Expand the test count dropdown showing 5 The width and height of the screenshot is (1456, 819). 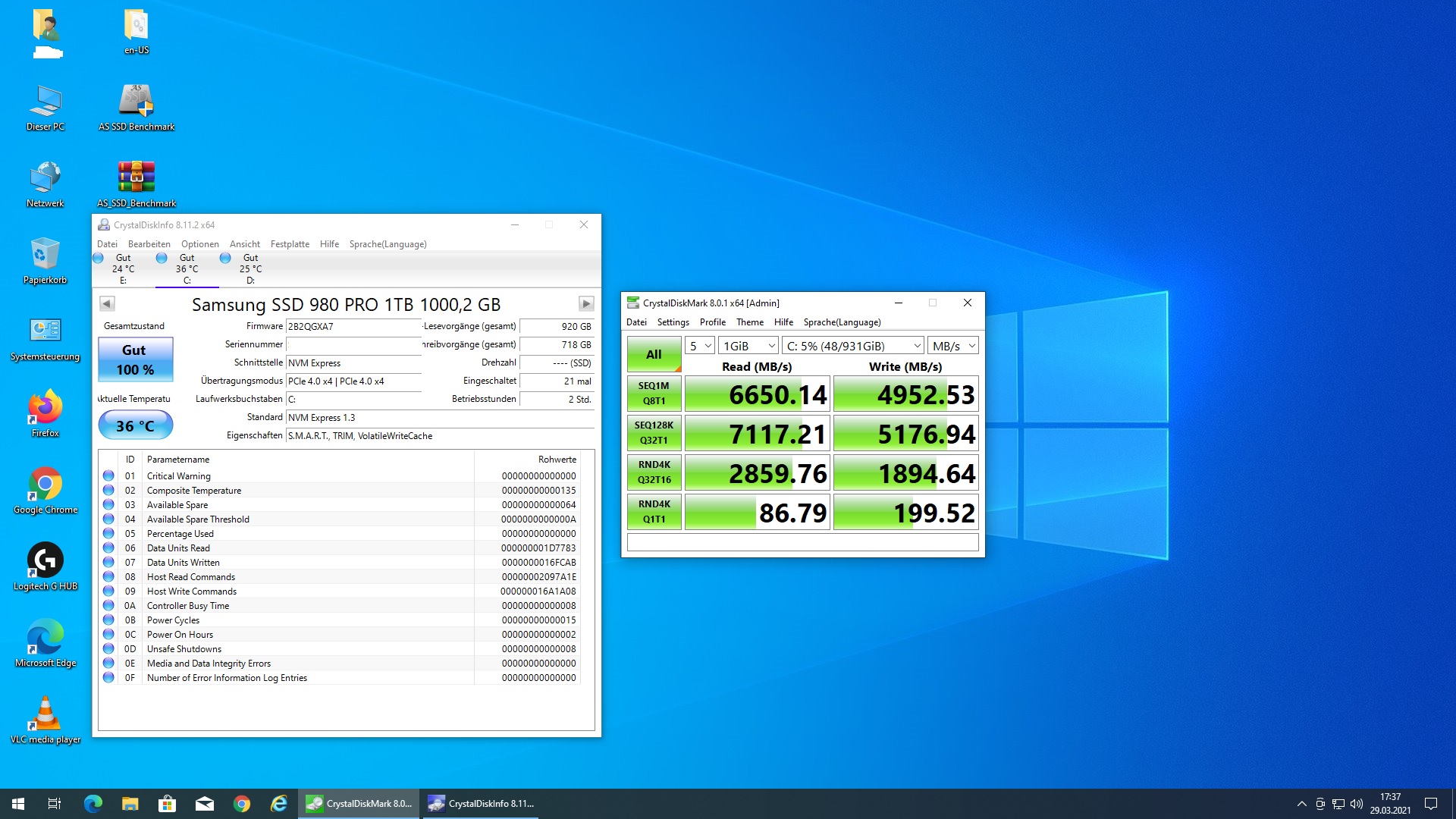click(x=699, y=346)
